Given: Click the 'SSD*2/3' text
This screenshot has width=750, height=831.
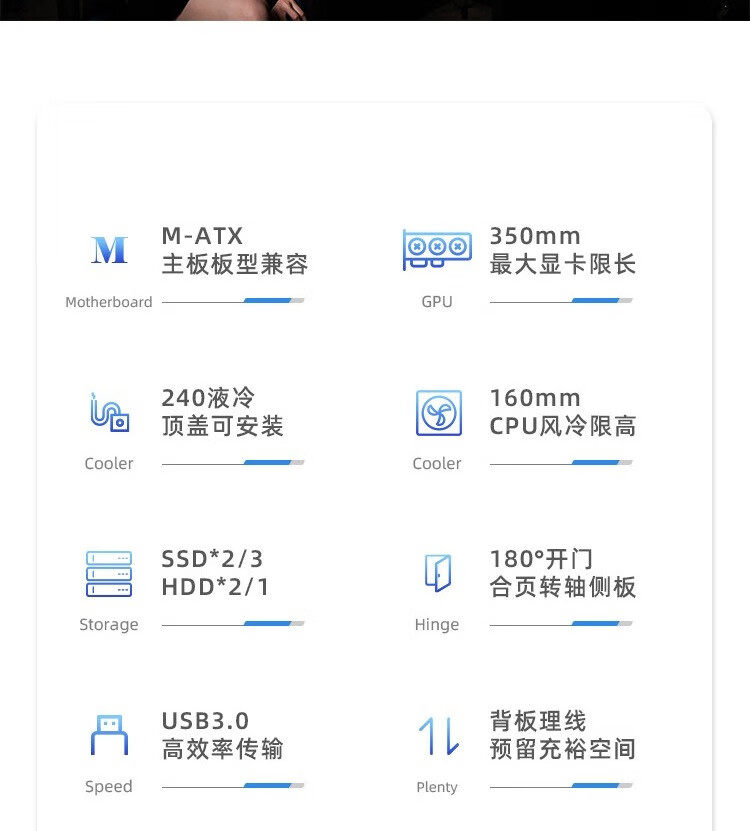Looking at the screenshot, I should pos(212,559).
